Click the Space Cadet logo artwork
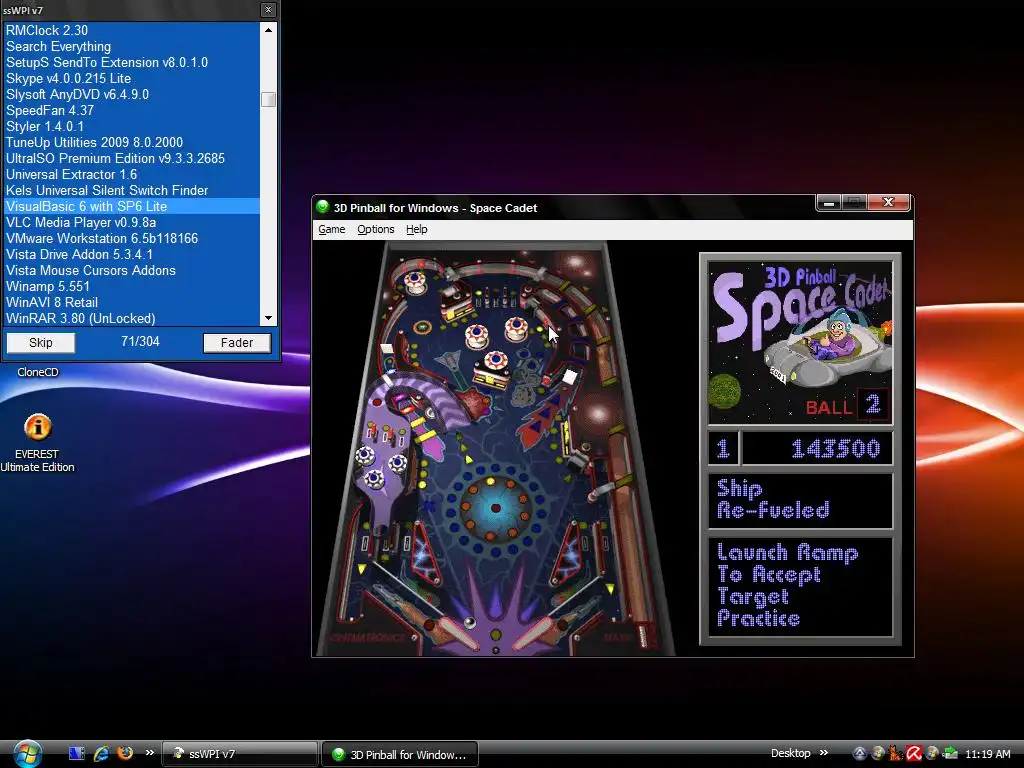 800,342
